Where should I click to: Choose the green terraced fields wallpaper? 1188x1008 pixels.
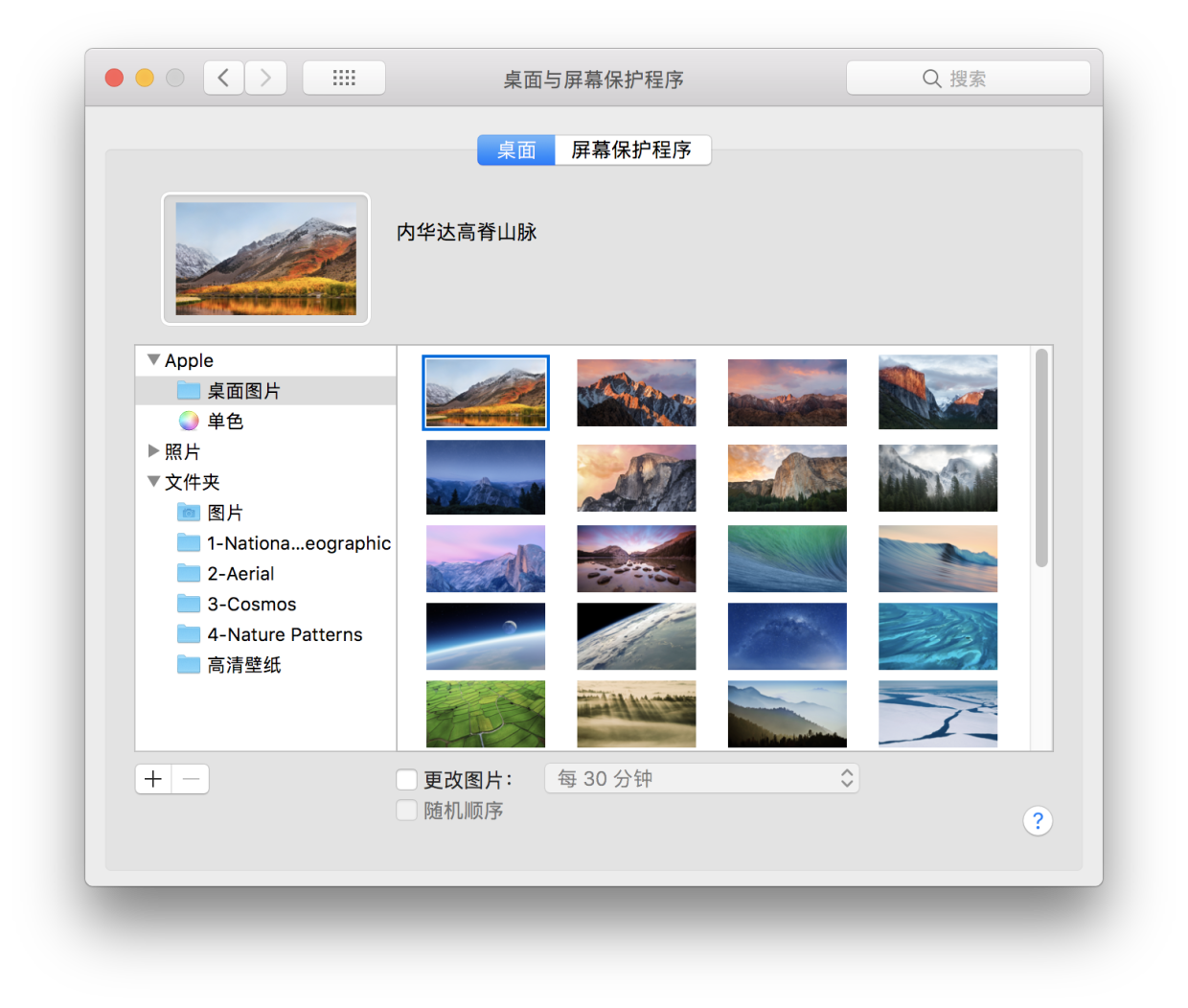(x=486, y=714)
